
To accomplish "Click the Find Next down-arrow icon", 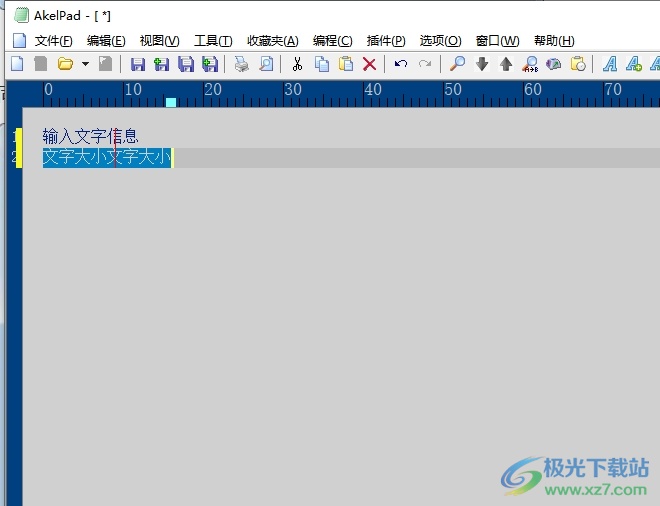I will [482, 64].
